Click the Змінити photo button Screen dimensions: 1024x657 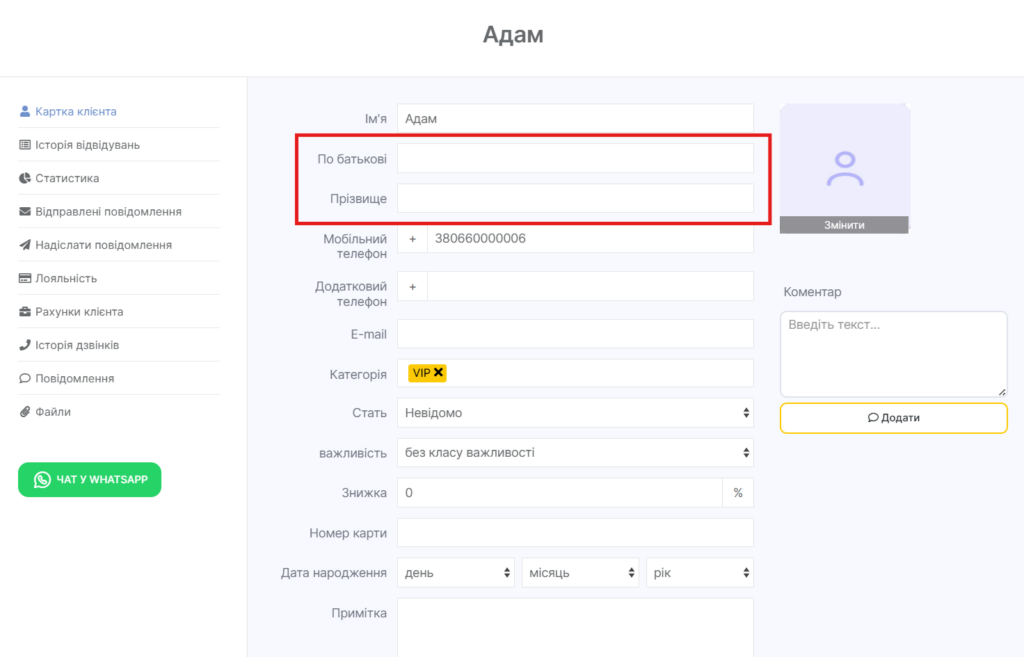[x=844, y=225]
